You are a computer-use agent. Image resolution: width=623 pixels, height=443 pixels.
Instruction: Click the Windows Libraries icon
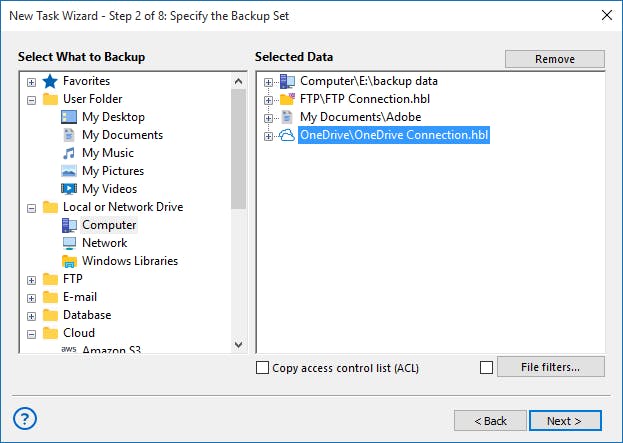(69, 261)
